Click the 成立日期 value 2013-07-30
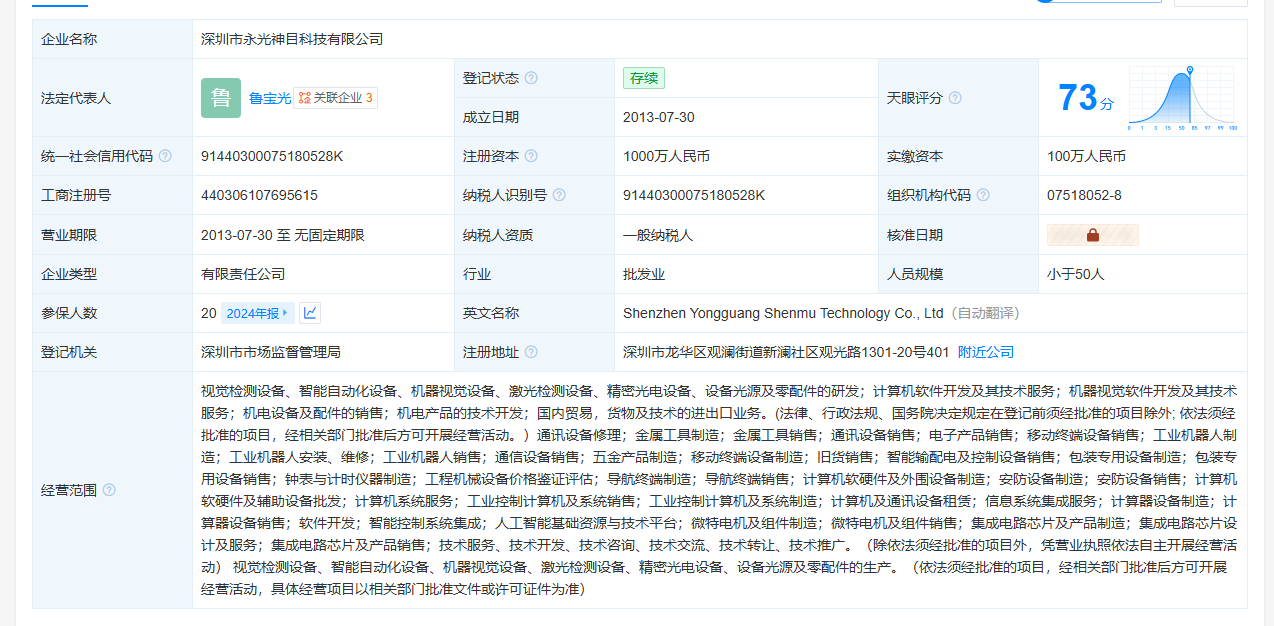The image size is (1274, 626). tap(658, 117)
